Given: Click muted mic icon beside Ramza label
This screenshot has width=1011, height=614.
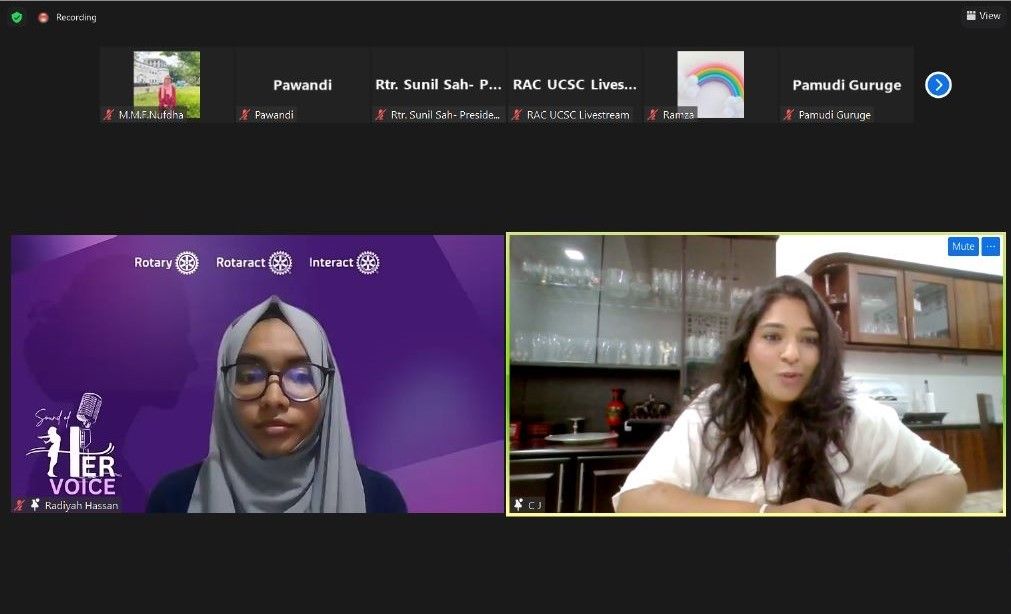Looking at the screenshot, I should click(652, 115).
